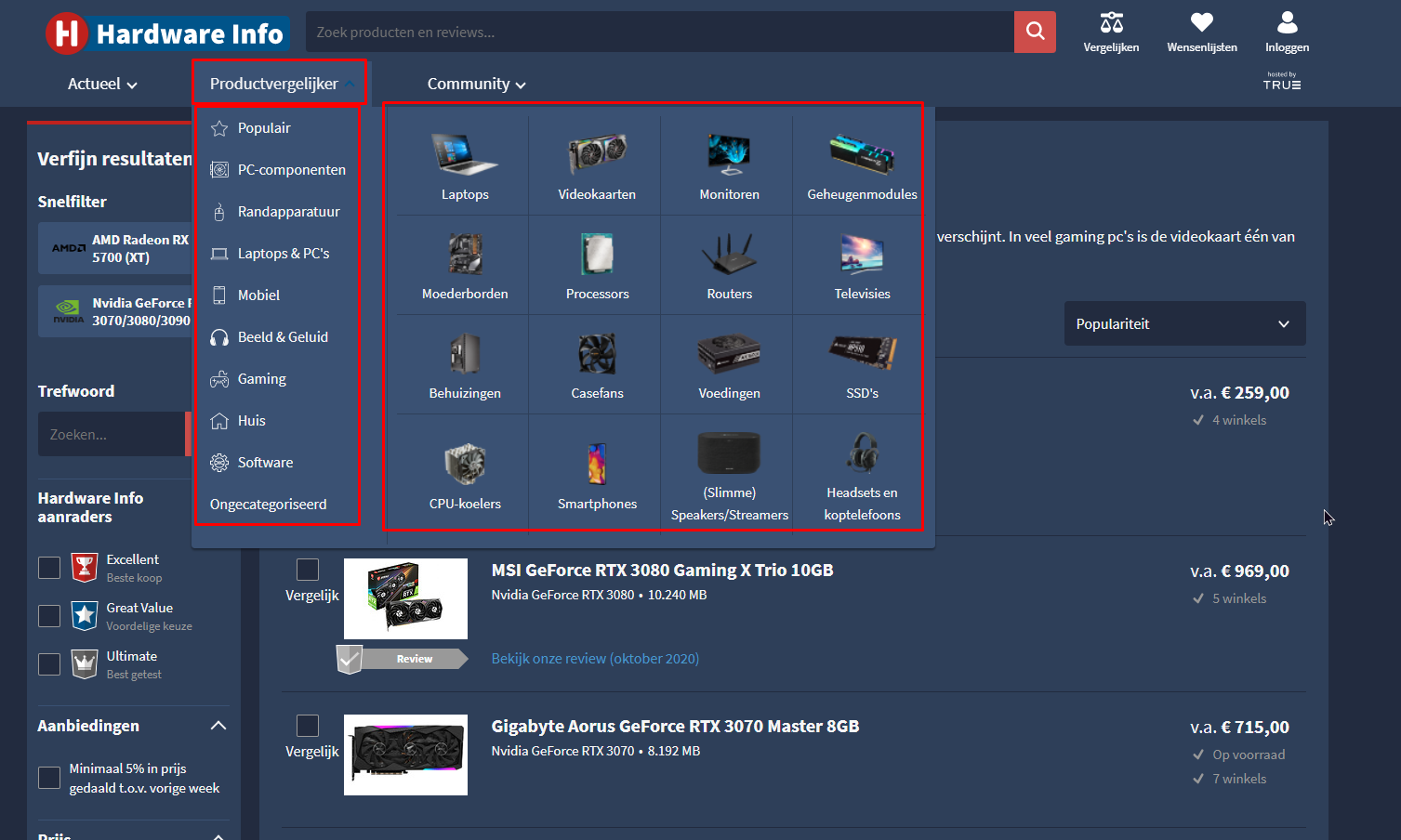Collapse the Aanbiedingen filter section
Image resolution: width=1401 pixels, height=840 pixels.
[x=218, y=726]
